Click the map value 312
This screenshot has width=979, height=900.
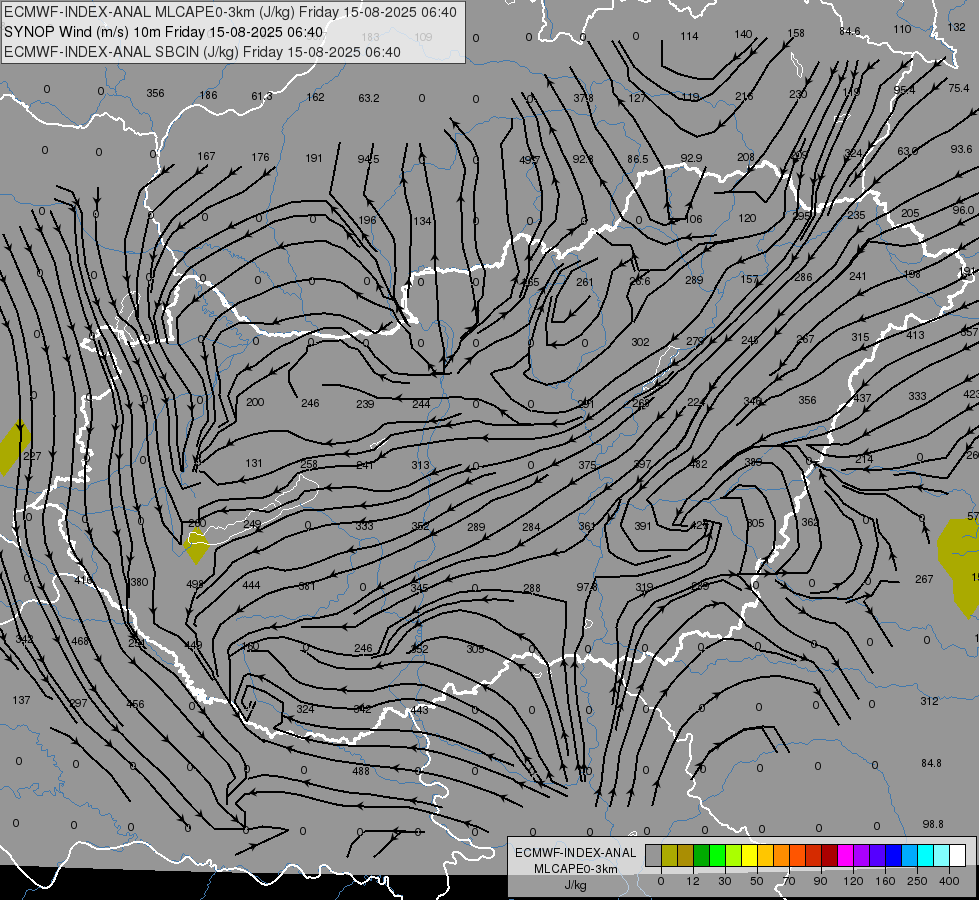pyautogui.click(x=929, y=701)
